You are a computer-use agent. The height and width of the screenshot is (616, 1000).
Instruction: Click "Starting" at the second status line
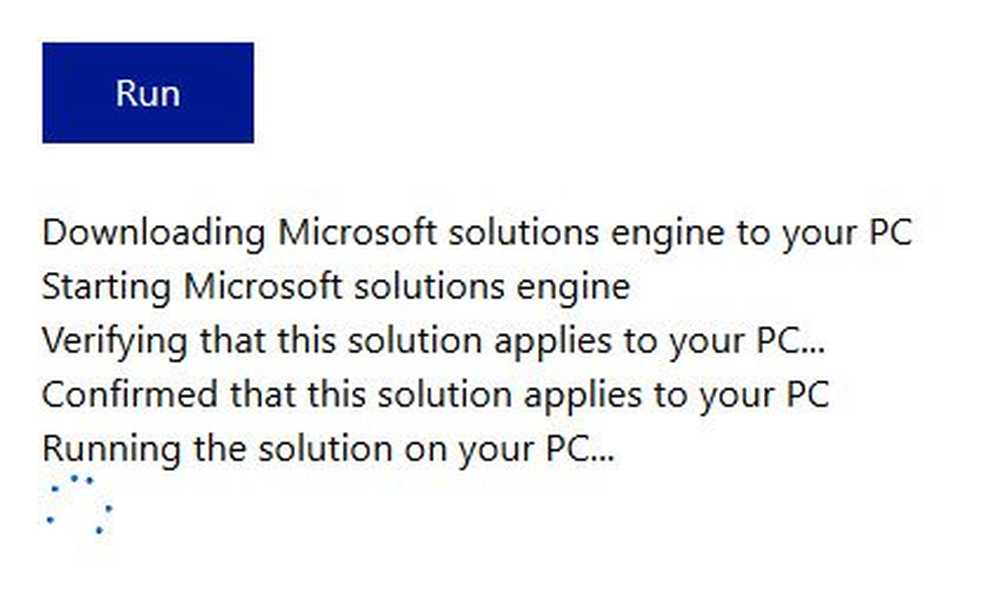click(107, 287)
